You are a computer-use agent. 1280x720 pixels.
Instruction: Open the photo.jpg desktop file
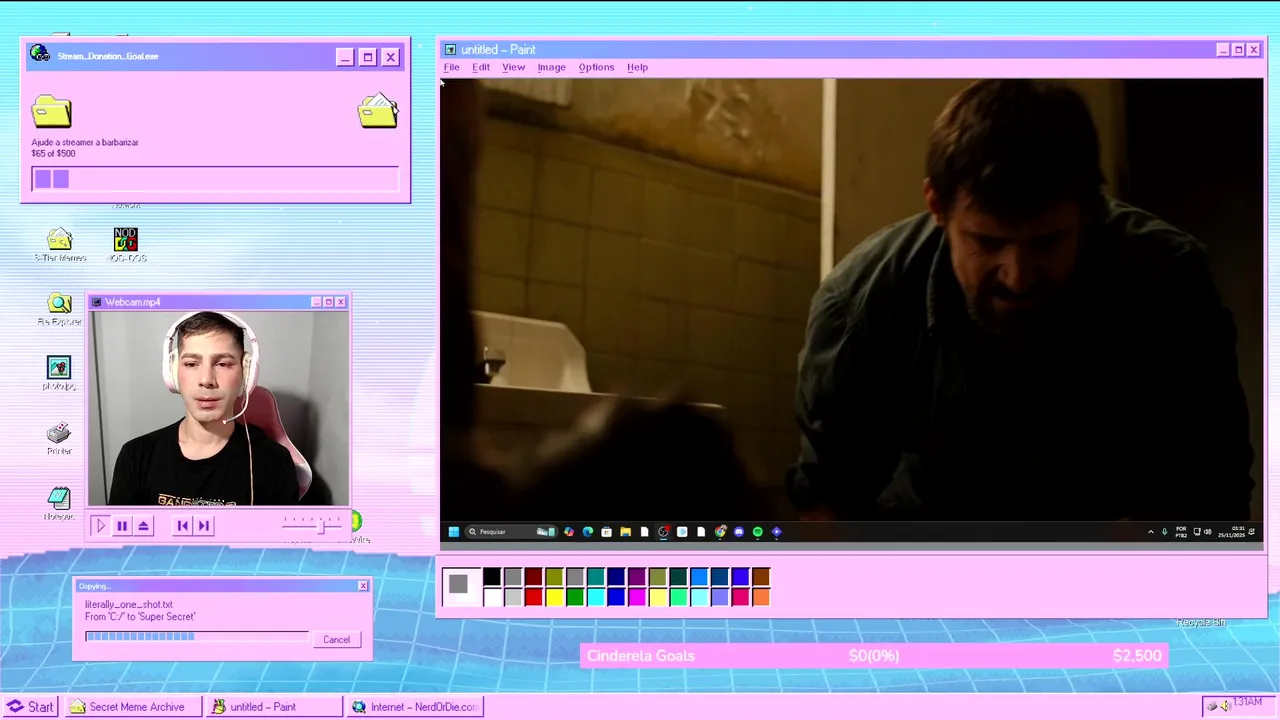[x=59, y=372]
